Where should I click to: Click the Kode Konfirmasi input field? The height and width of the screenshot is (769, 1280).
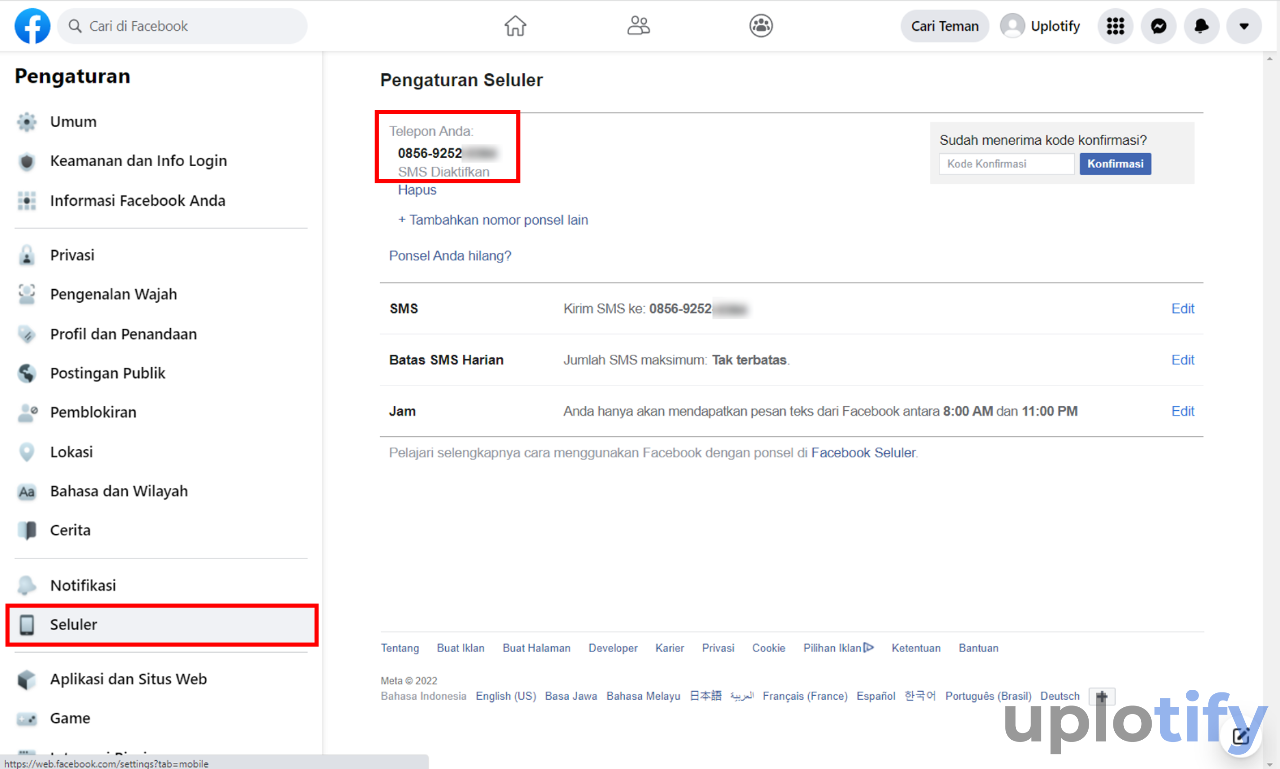point(1007,164)
